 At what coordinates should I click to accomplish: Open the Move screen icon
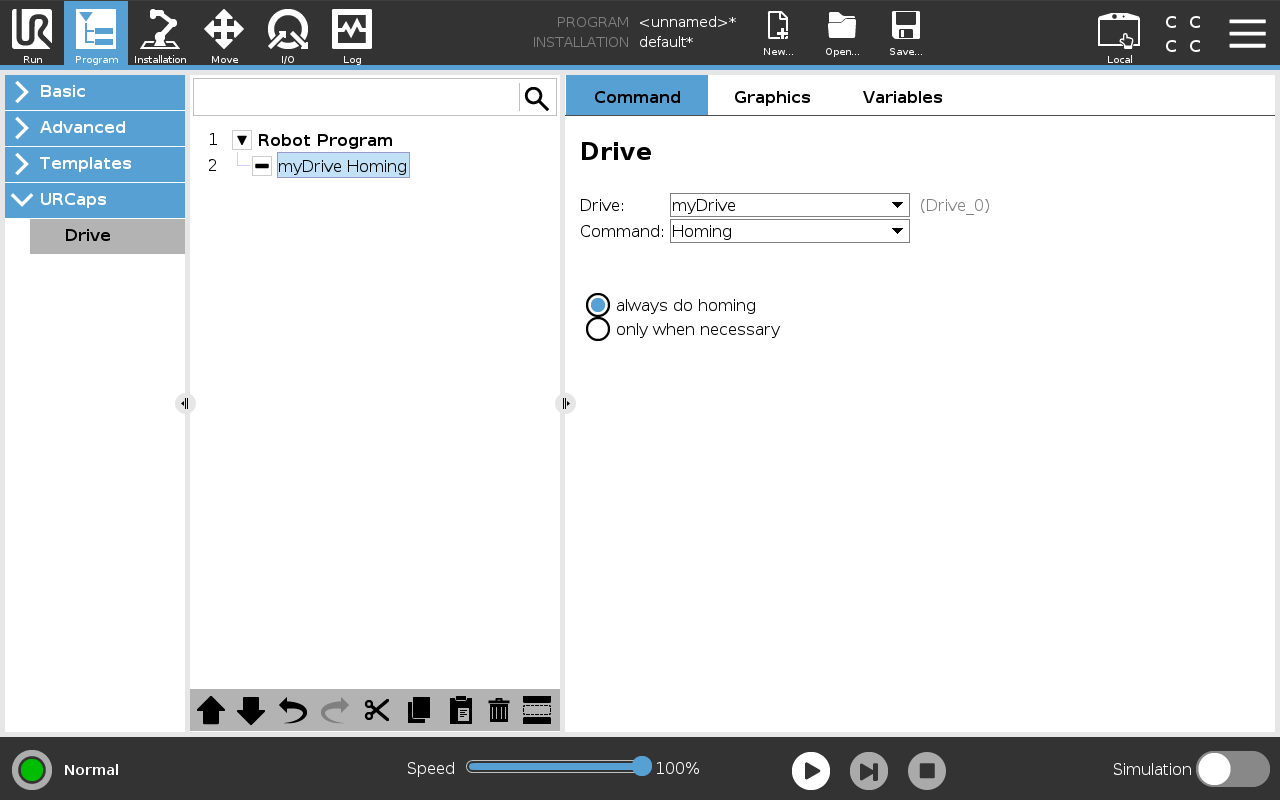tap(224, 34)
